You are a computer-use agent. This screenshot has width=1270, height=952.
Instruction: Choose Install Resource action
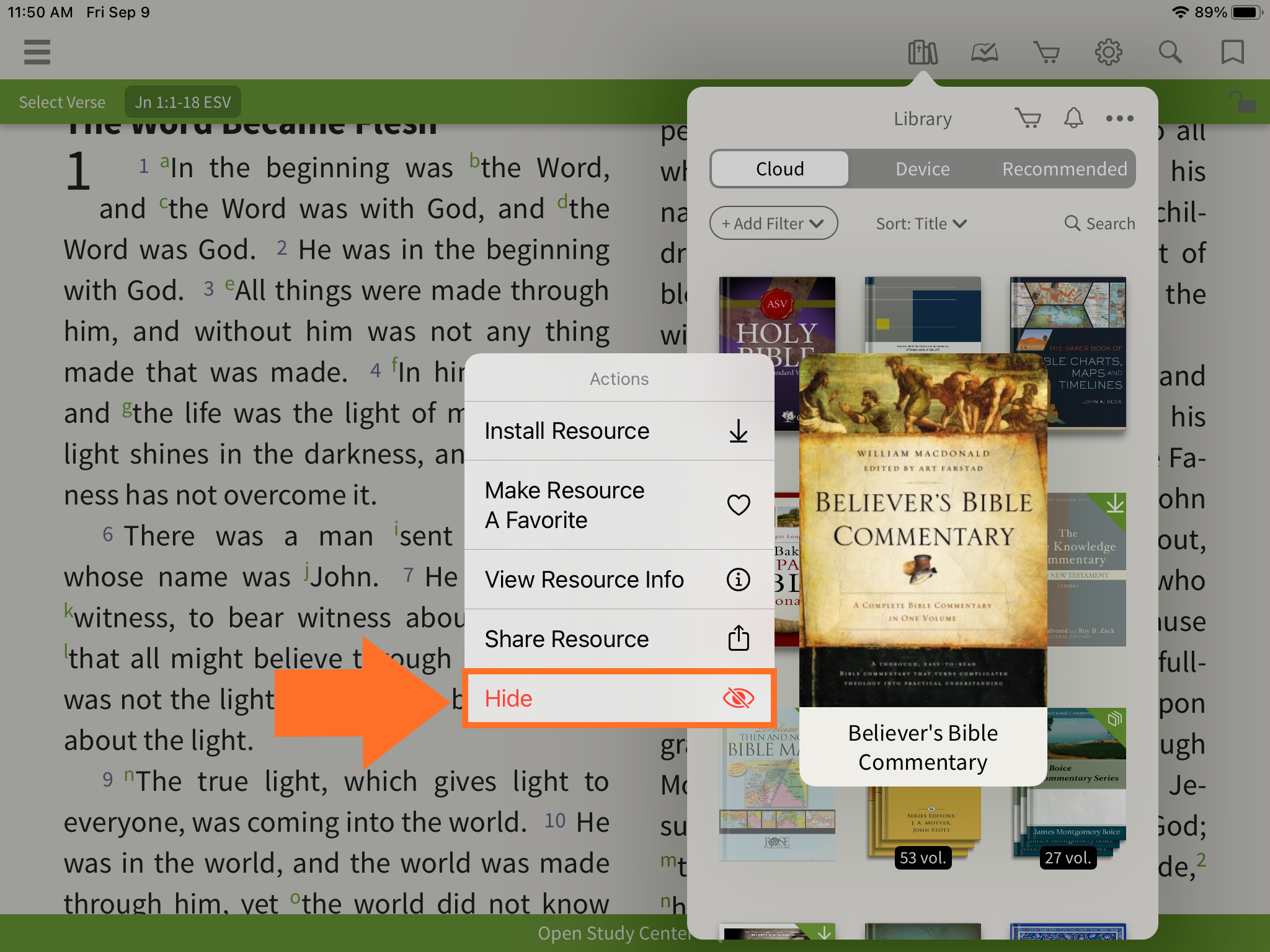coord(619,431)
